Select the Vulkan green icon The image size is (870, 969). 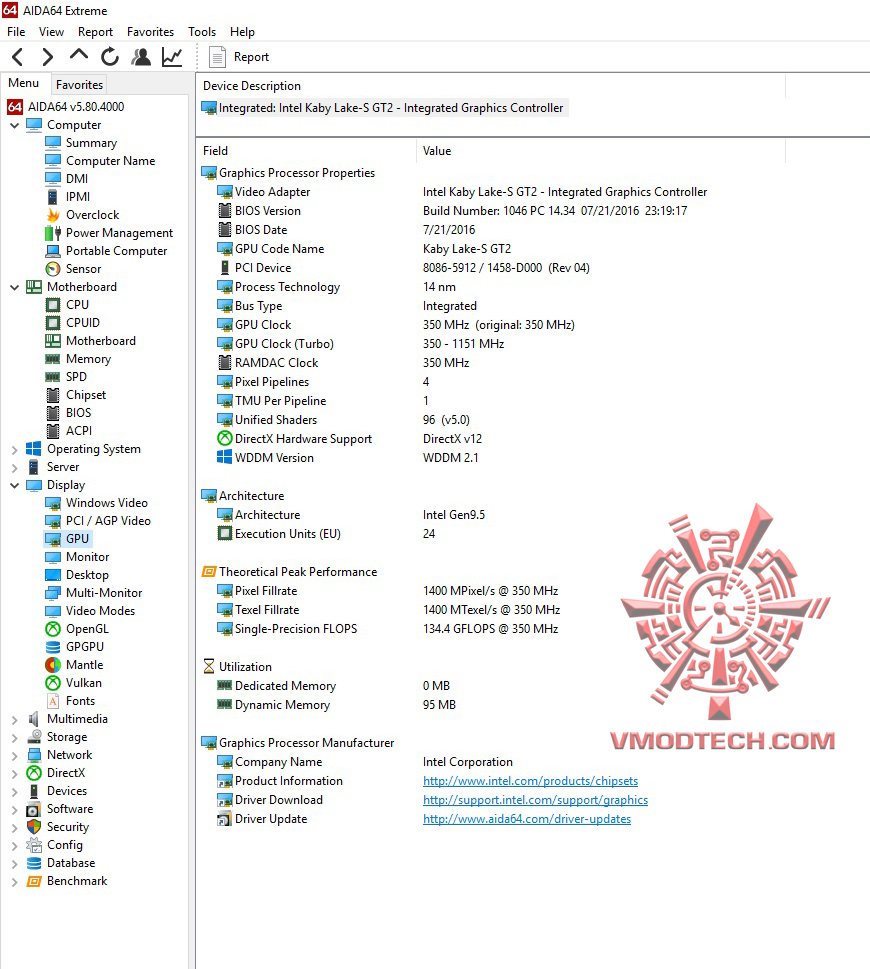(53, 683)
